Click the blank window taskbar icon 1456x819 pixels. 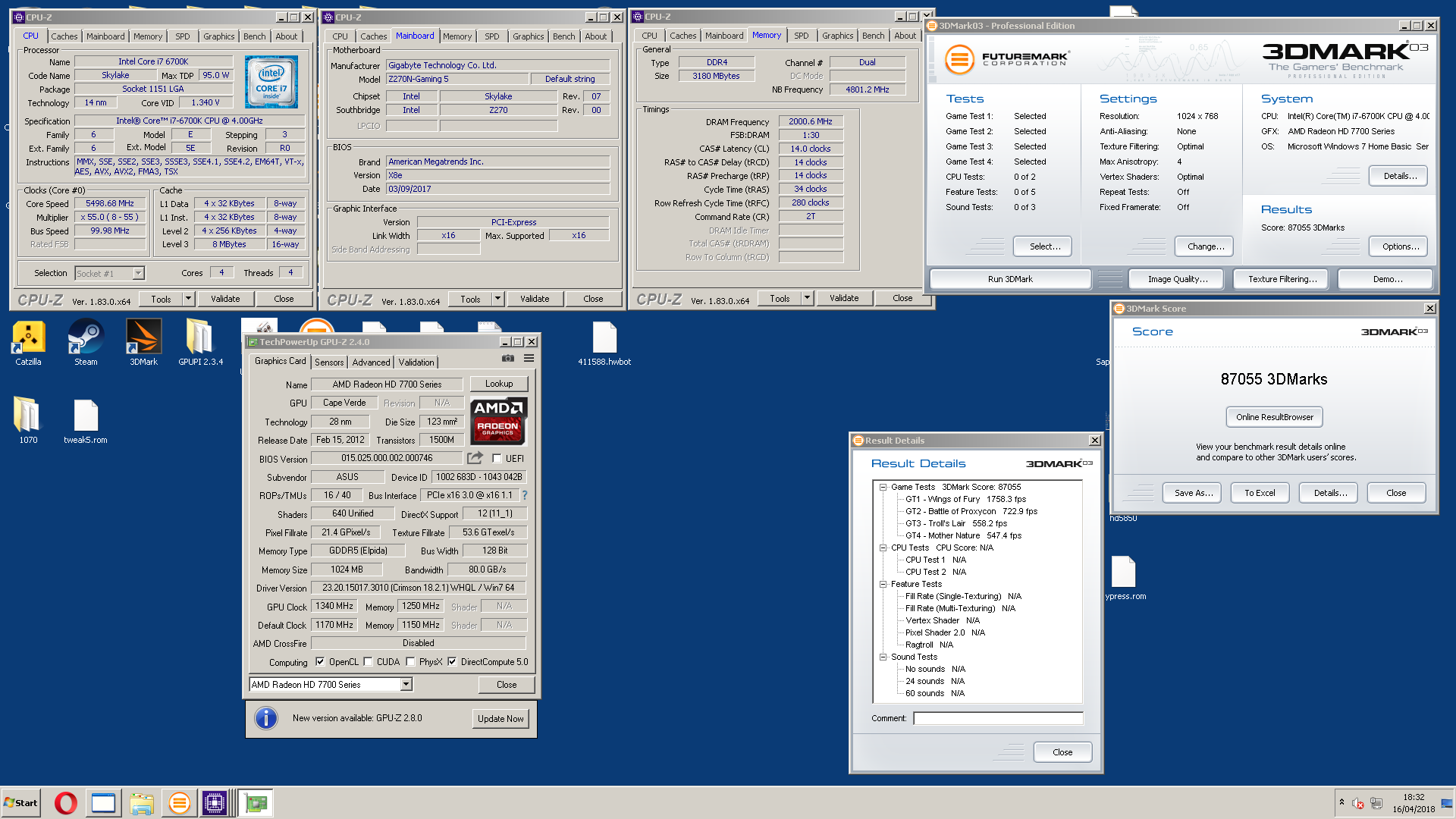tap(103, 802)
